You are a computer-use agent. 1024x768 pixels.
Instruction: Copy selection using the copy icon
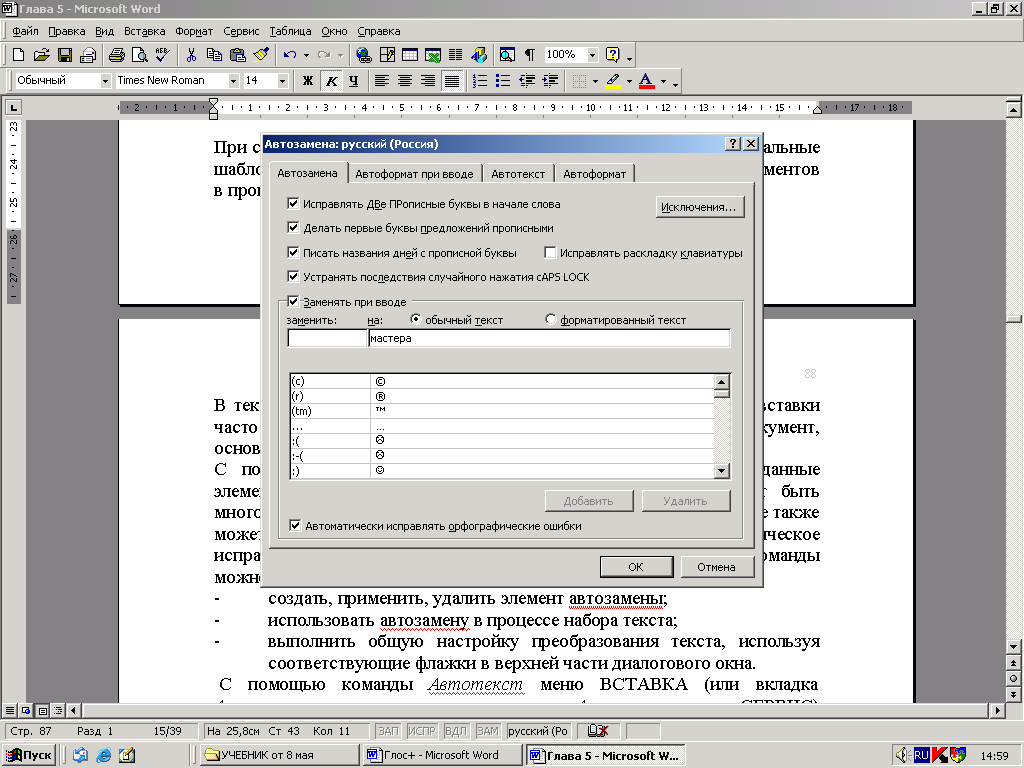click(214, 55)
